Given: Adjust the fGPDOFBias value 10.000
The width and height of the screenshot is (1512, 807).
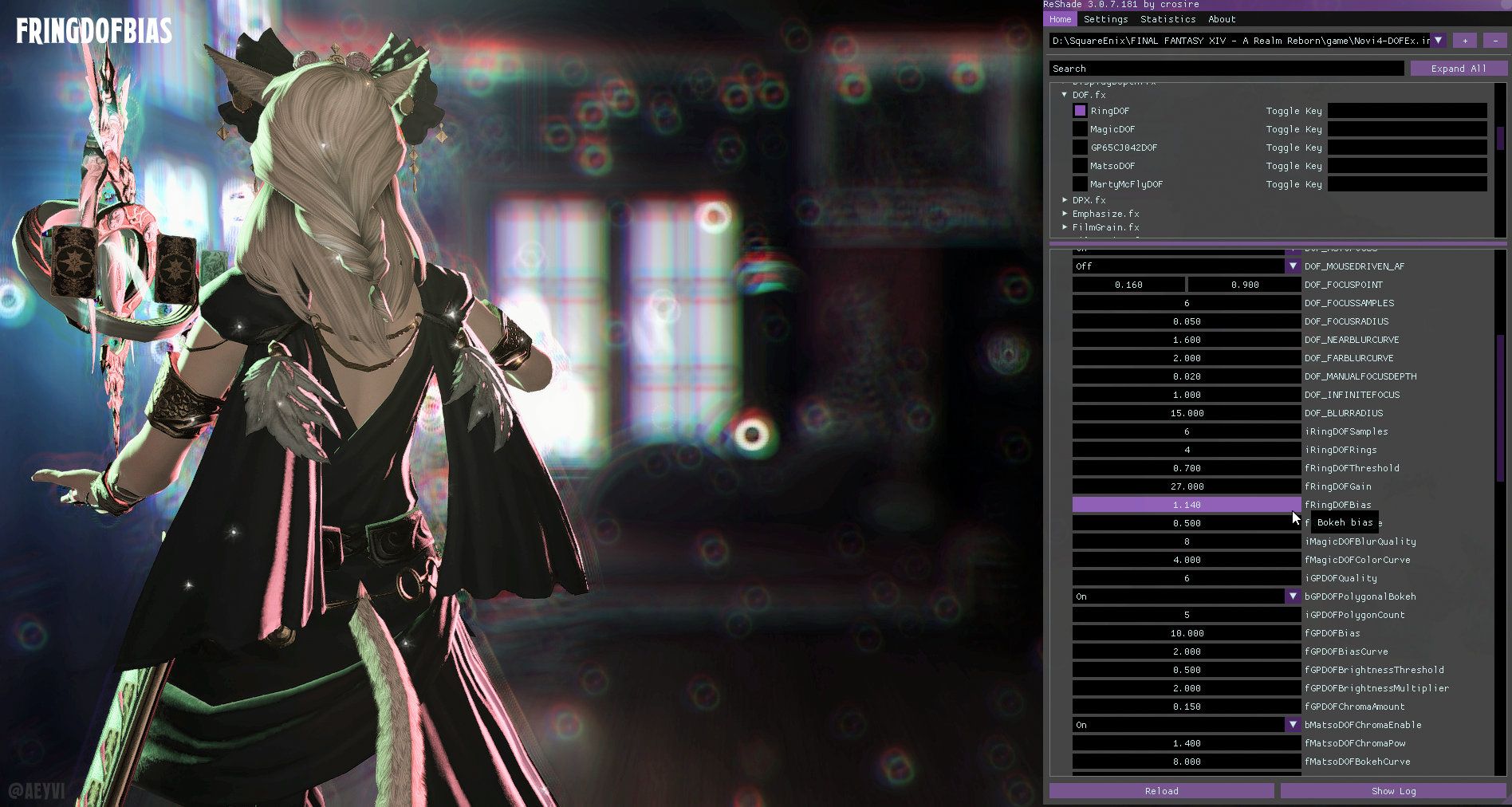Looking at the screenshot, I should (1187, 633).
